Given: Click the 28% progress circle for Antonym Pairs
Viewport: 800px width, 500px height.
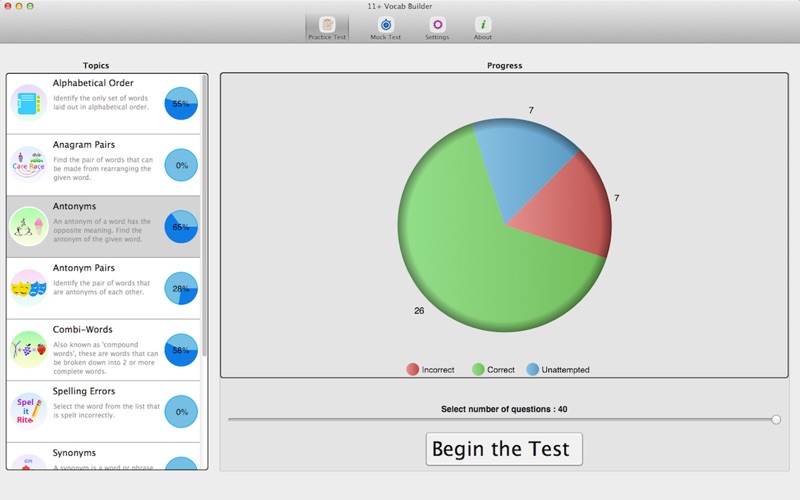Looking at the screenshot, I should pyautogui.click(x=181, y=289).
